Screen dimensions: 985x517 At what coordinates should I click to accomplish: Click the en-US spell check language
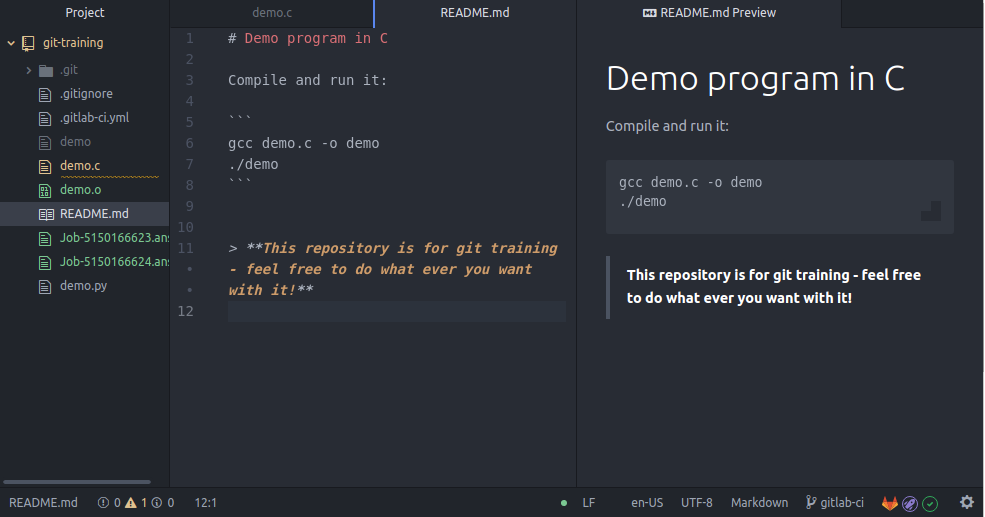click(647, 503)
